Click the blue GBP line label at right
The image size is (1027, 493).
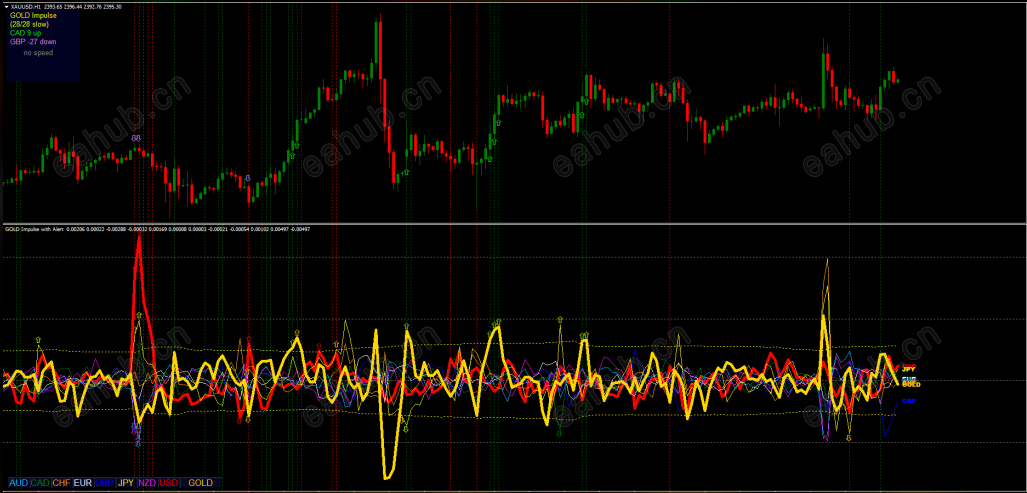(x=909, y=401)
